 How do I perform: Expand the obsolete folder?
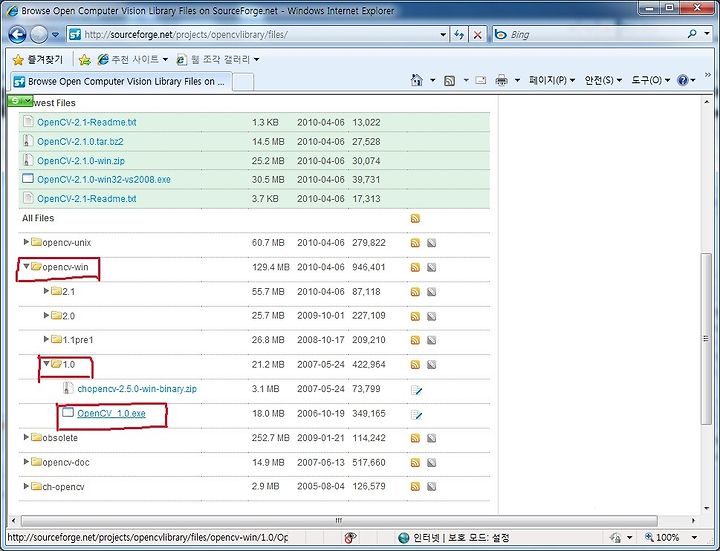point(26,437)
